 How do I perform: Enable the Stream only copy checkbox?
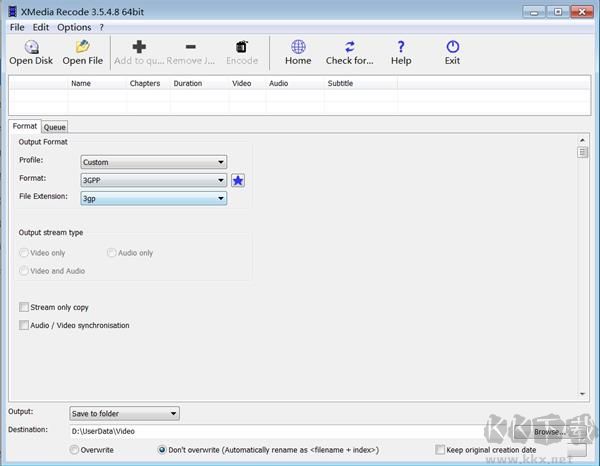pos(24,307)
